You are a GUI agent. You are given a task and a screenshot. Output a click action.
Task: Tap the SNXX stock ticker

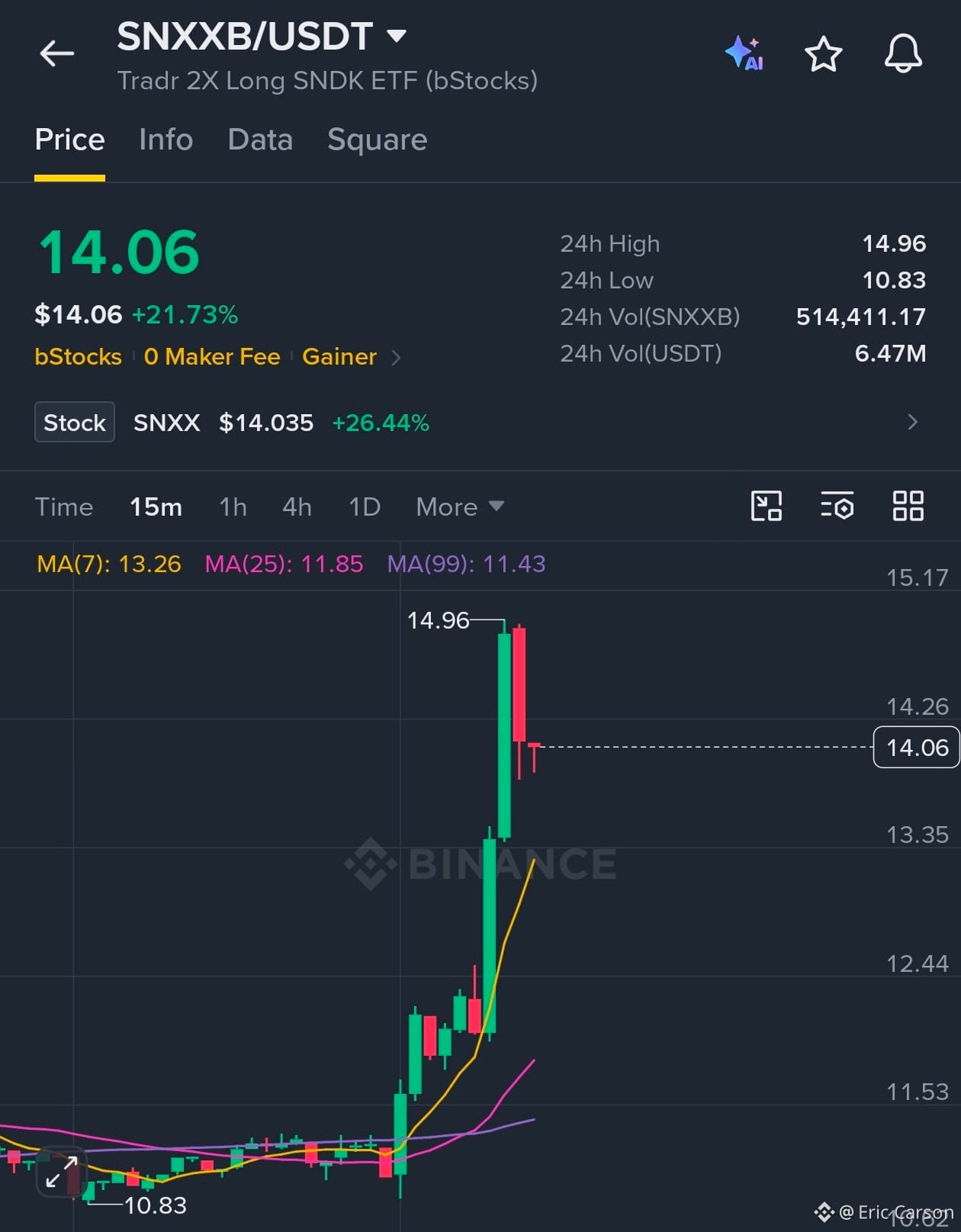click(167, 423)
